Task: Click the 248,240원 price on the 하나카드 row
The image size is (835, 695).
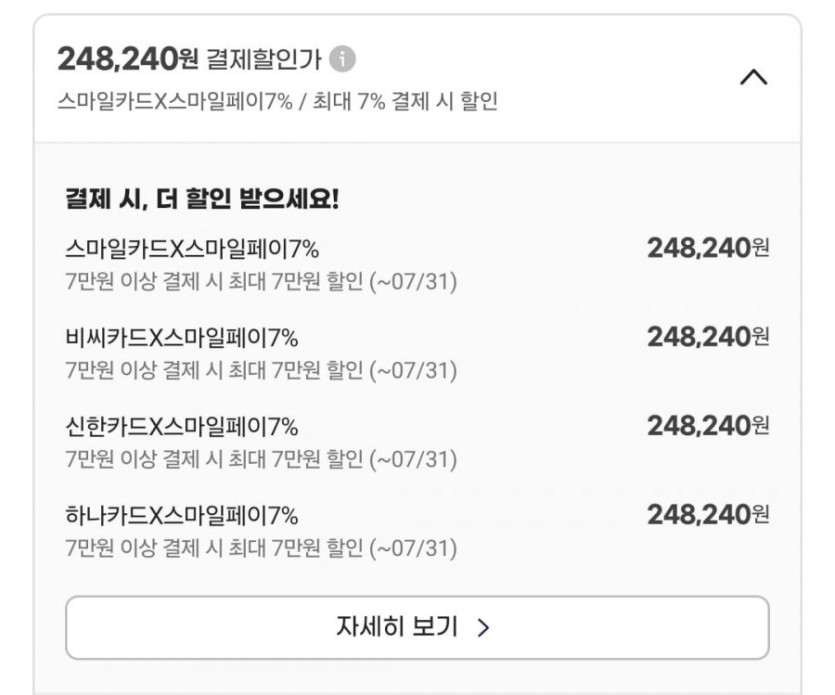Action: pyautogui.click(x=708, y=515)
